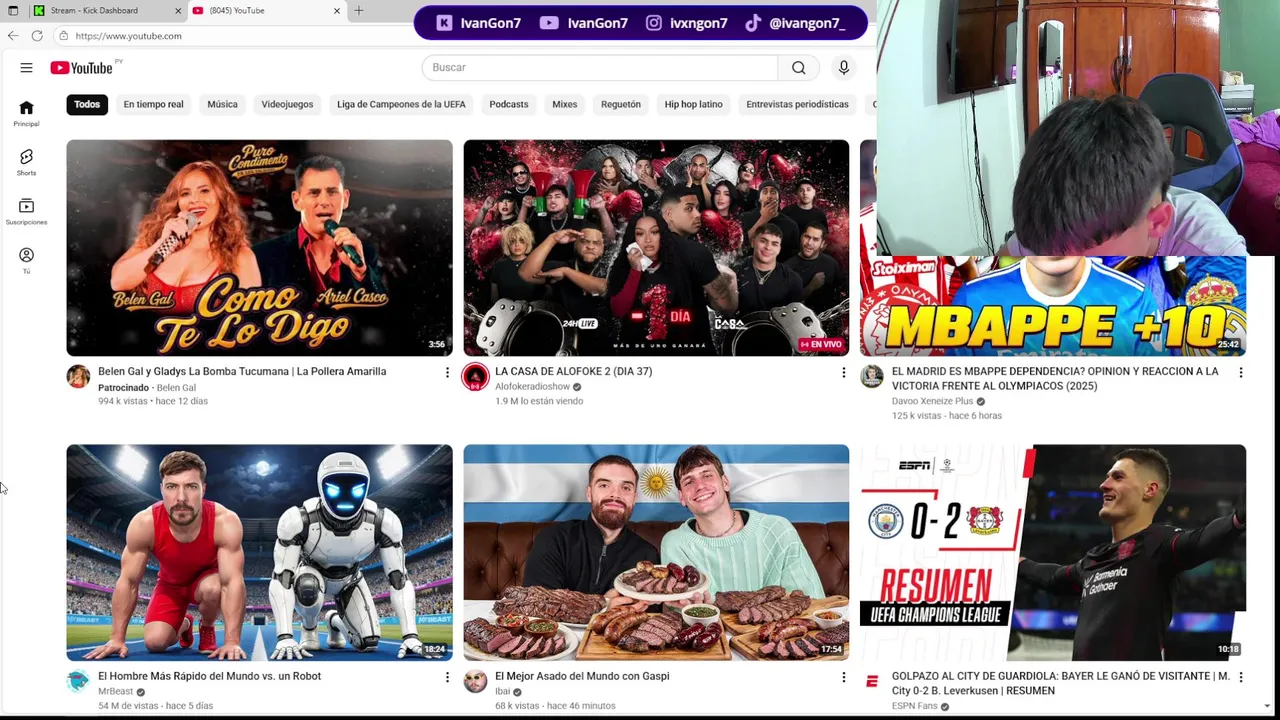This screenshot has width=1280, height=720.
Task: Close the Kick Dashboard tab
Action: [x=178, y=11]
